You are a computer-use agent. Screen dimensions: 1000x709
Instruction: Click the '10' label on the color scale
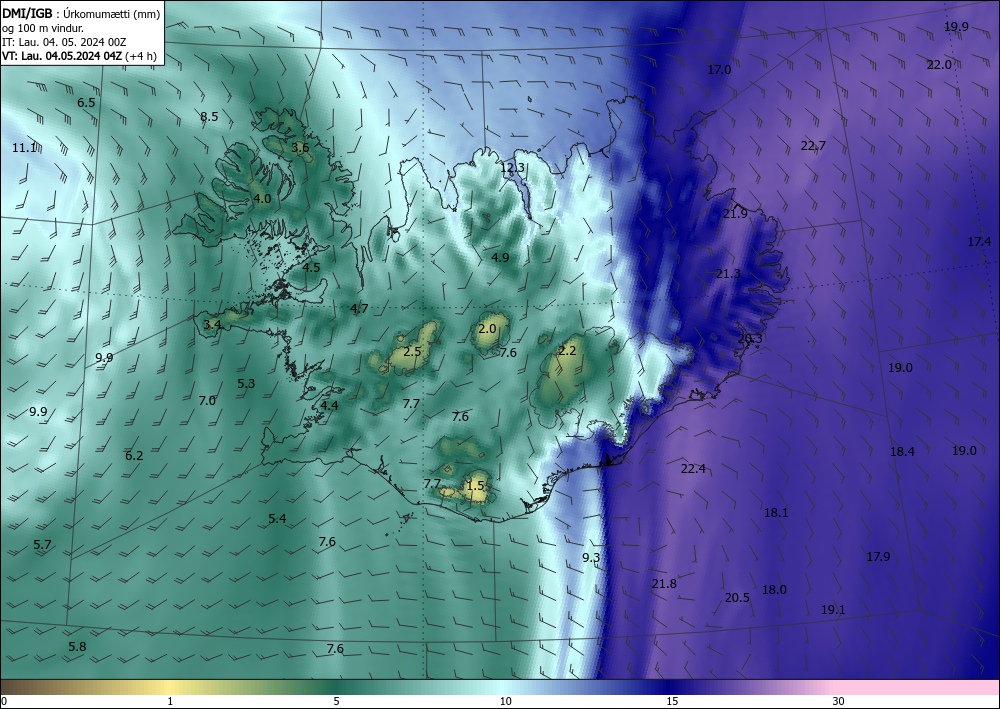(506, 702)
